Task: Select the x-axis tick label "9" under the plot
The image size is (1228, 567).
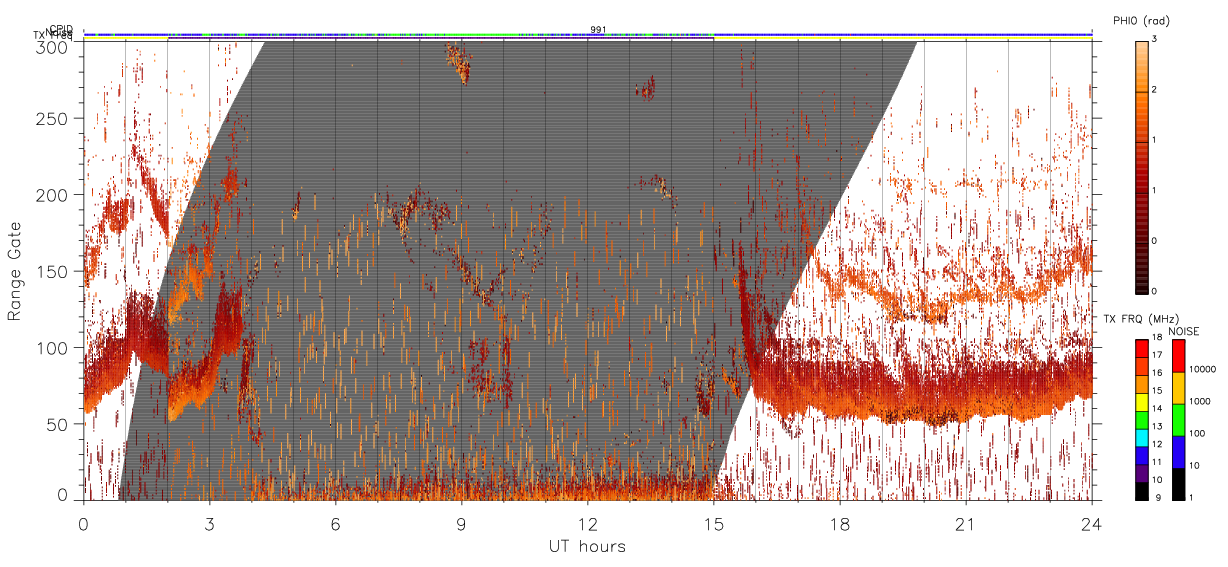Action: point(461,523)
